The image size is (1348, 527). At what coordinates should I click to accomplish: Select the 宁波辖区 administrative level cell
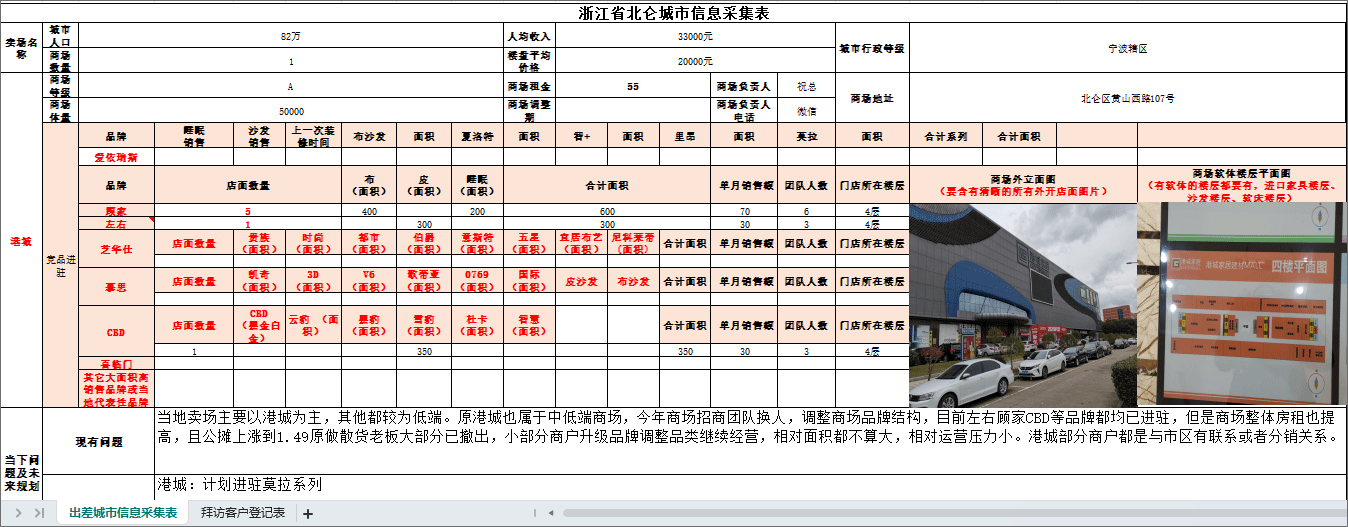(x=1127, y=48)
